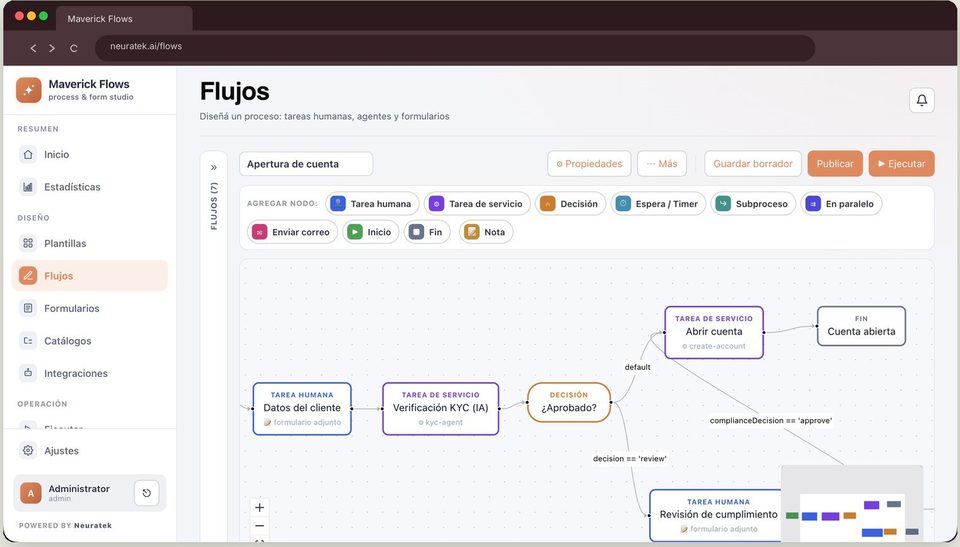Click the Estadísticas chart icon
This screenshot has width=960, height=547.
[28, 187]
